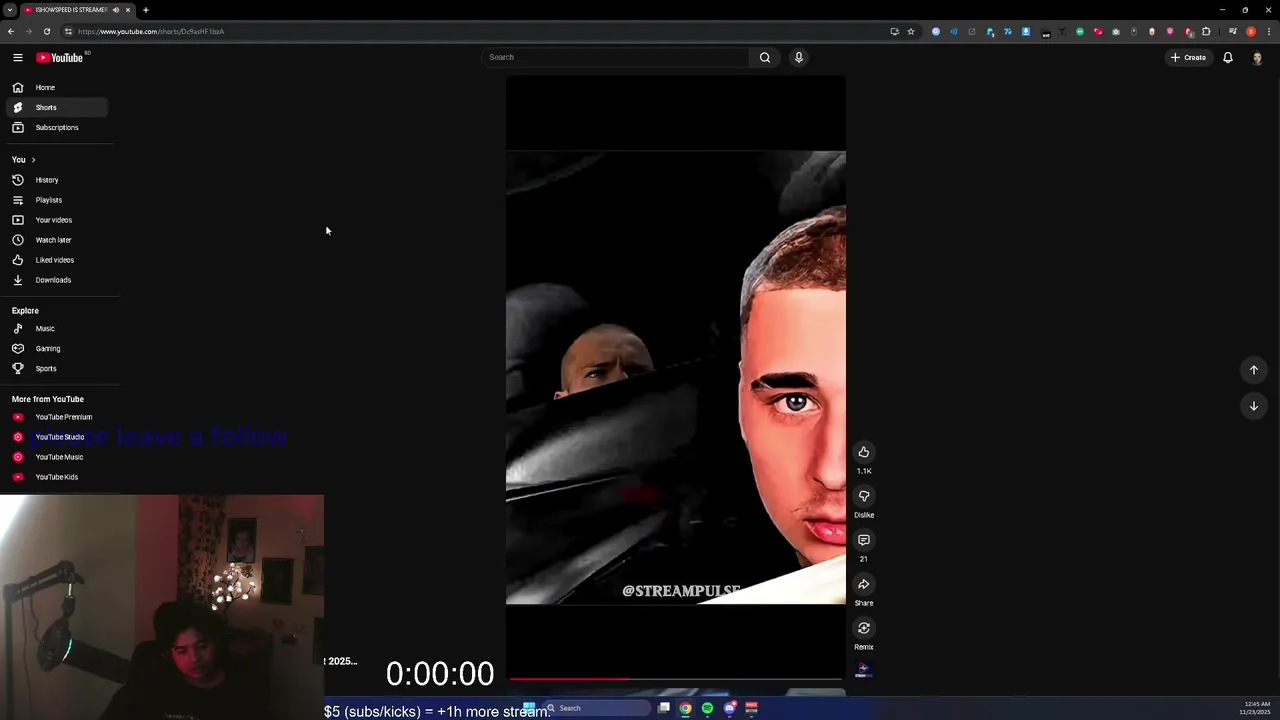The width and height of the screenshot is (1280, 720).
Task: Open Playlists in the sidebar
Action: 56,200
